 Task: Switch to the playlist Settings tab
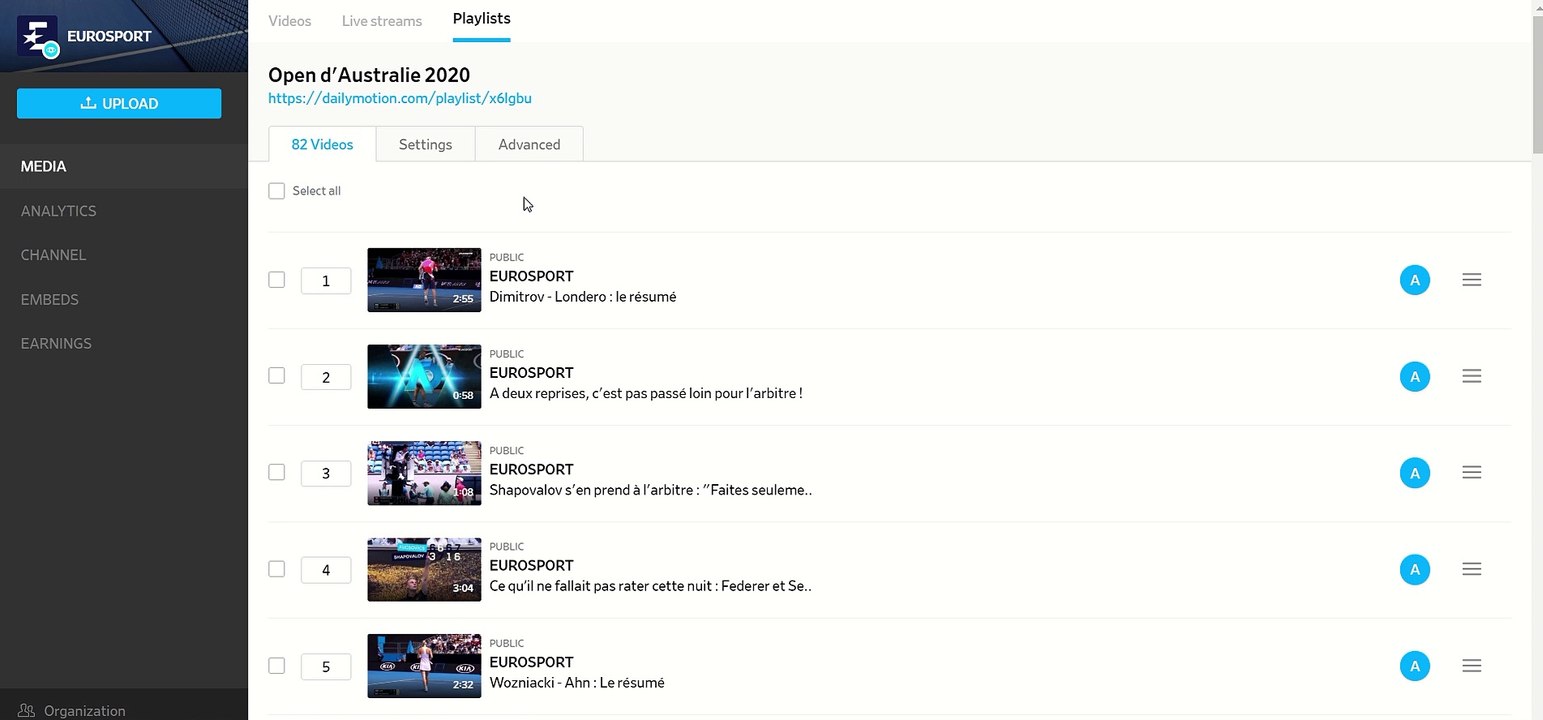pos(425,144)
